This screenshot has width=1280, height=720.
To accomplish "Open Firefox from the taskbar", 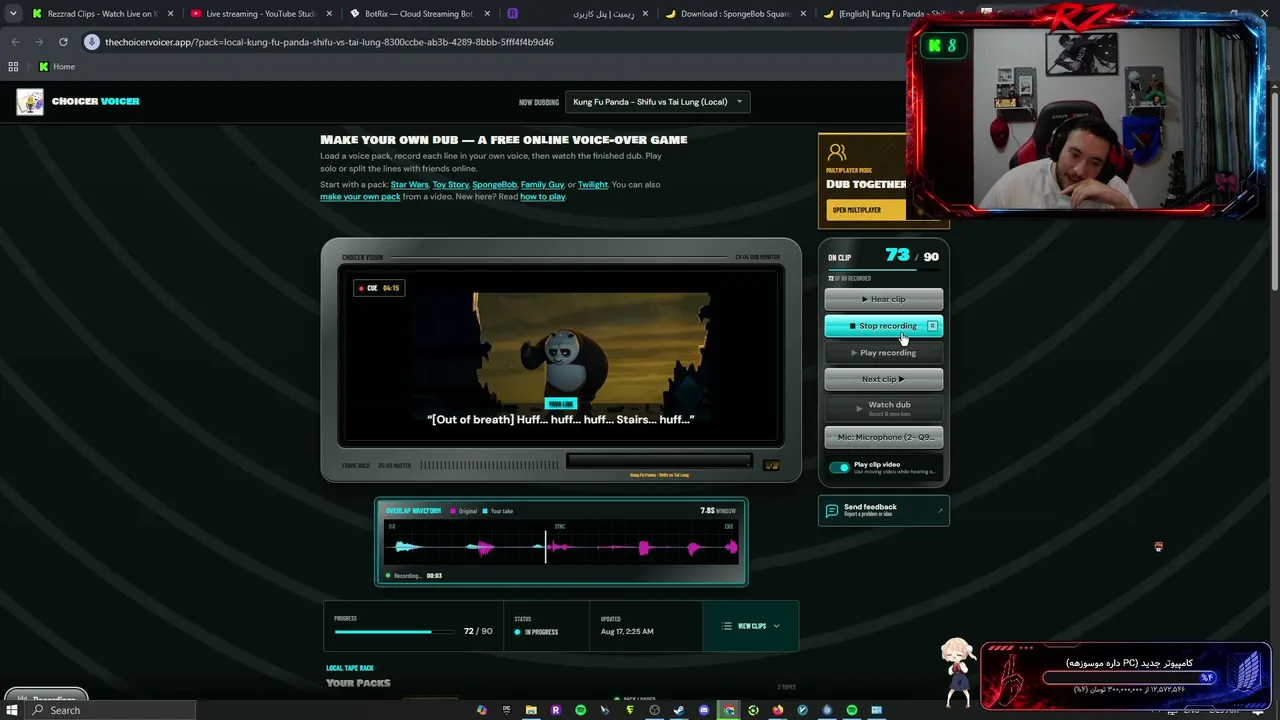I will click(778, 710).
